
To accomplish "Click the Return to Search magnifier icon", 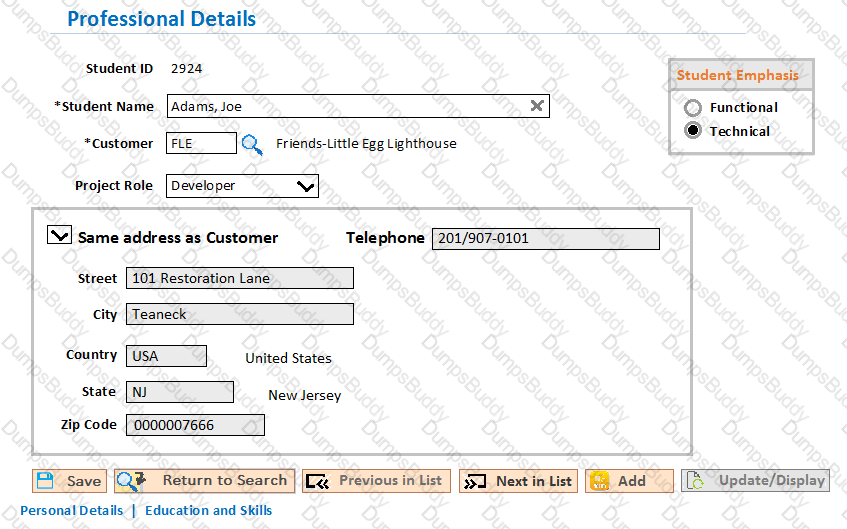I will coord(131,480).
